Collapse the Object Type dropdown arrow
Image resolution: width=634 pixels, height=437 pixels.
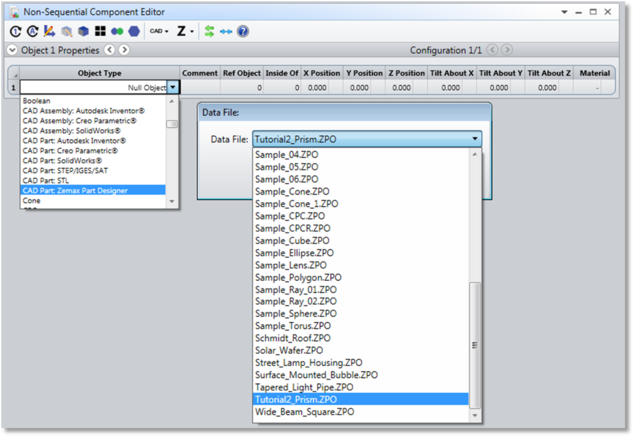(173, 88)
